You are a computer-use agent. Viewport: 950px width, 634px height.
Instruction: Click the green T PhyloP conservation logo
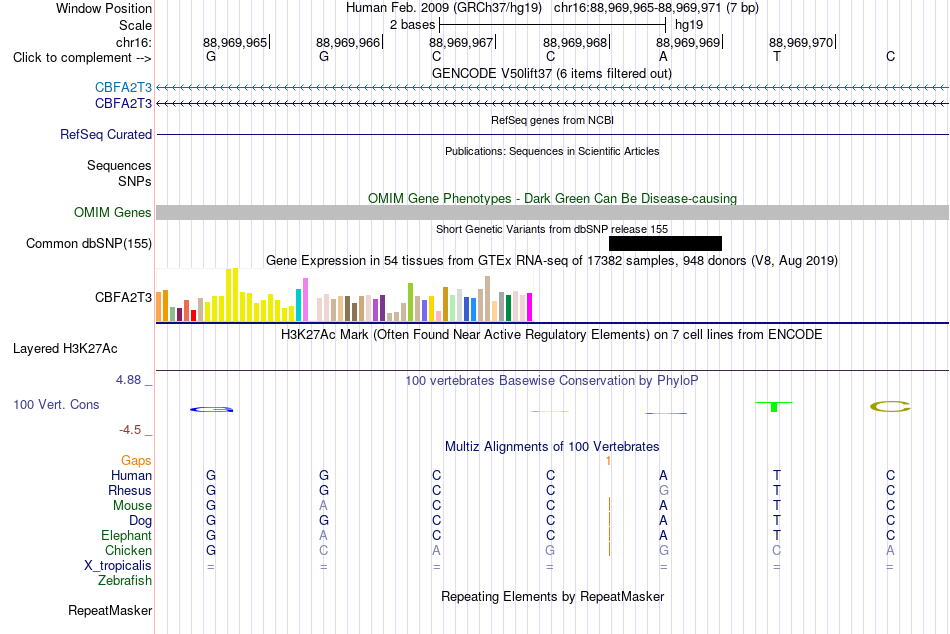pos(774,406)
